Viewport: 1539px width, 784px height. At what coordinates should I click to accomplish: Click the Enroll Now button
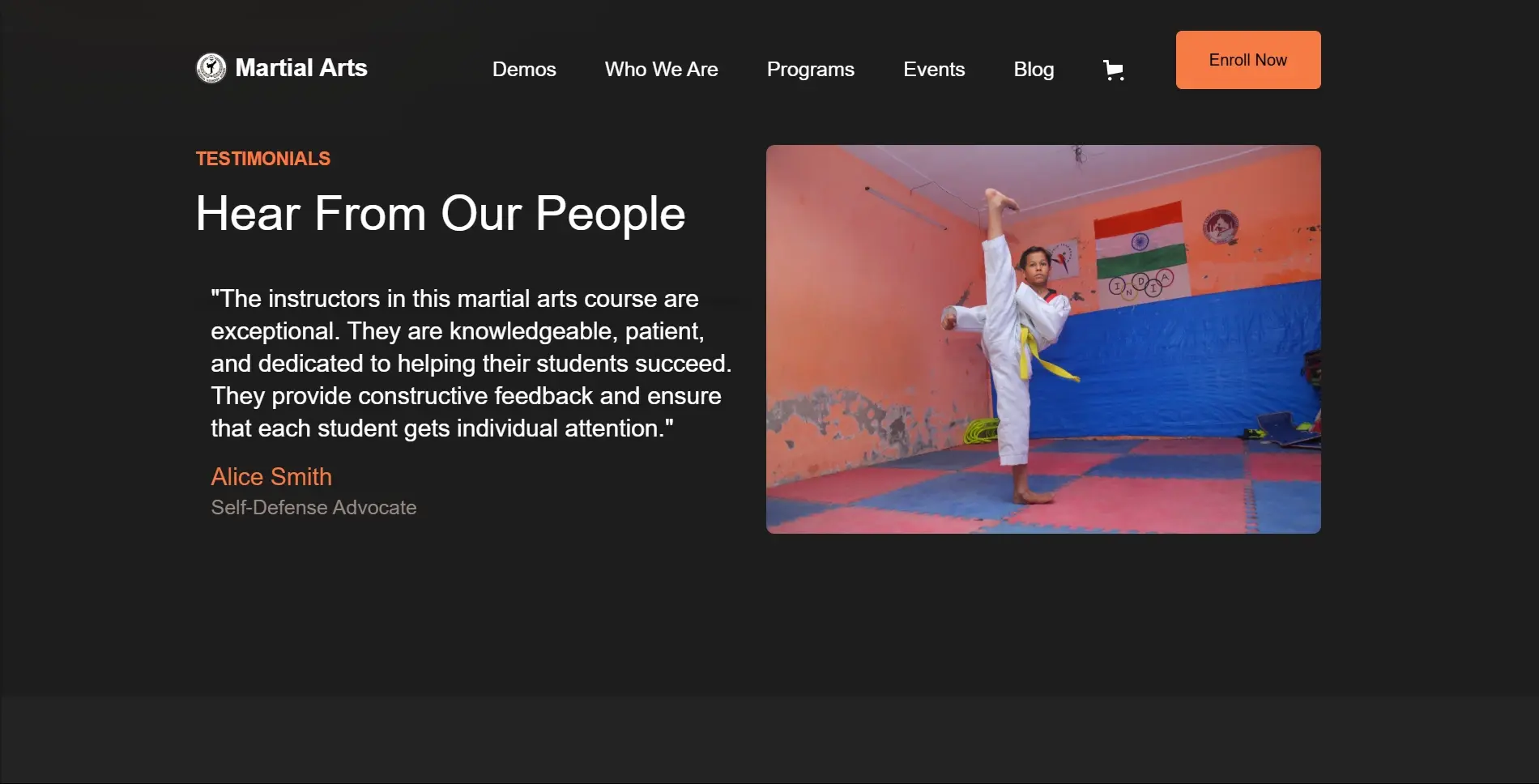pyautogui.click(x=1248, y=60)
